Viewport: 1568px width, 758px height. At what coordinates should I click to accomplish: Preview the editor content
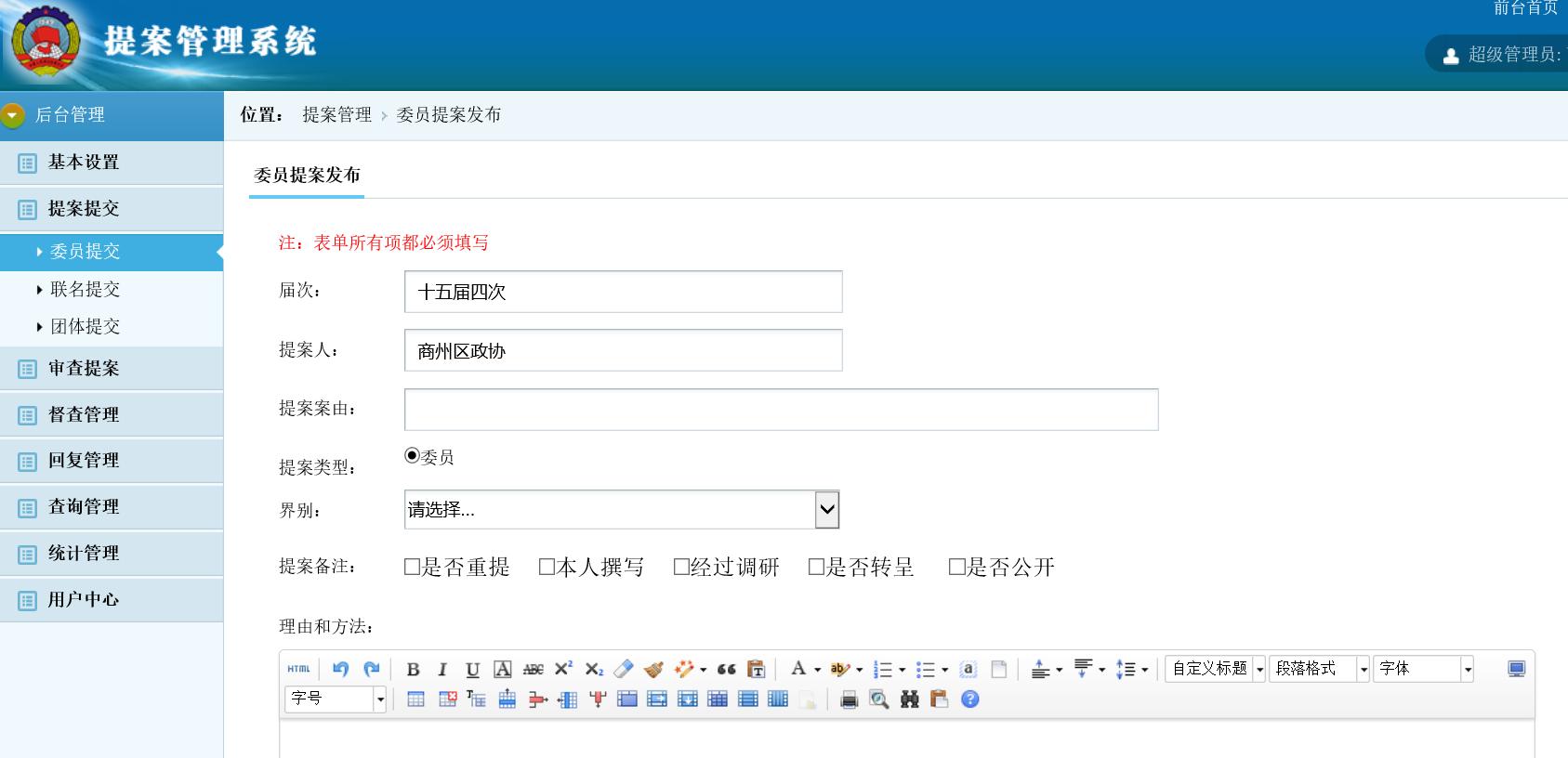pyautogui.click(x=878, y=699)
